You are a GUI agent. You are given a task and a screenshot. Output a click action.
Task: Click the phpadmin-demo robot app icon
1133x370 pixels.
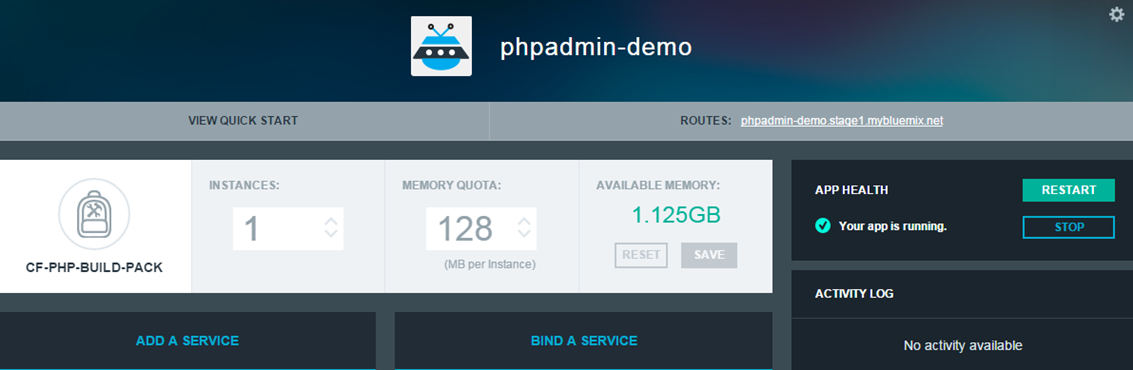click(441, 46)
